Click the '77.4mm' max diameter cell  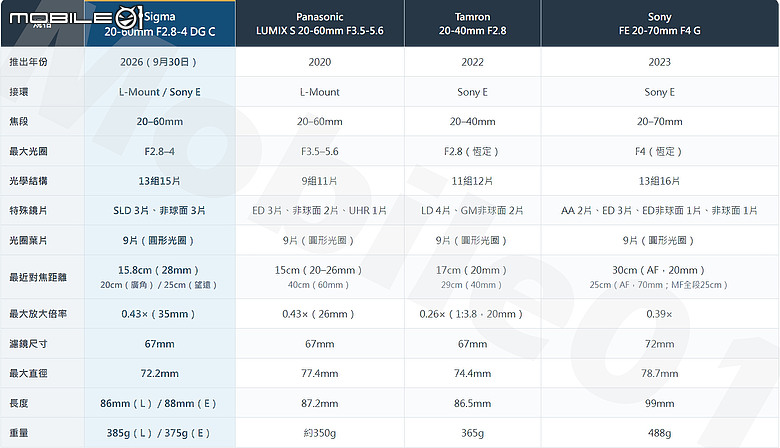click(319, 373)
